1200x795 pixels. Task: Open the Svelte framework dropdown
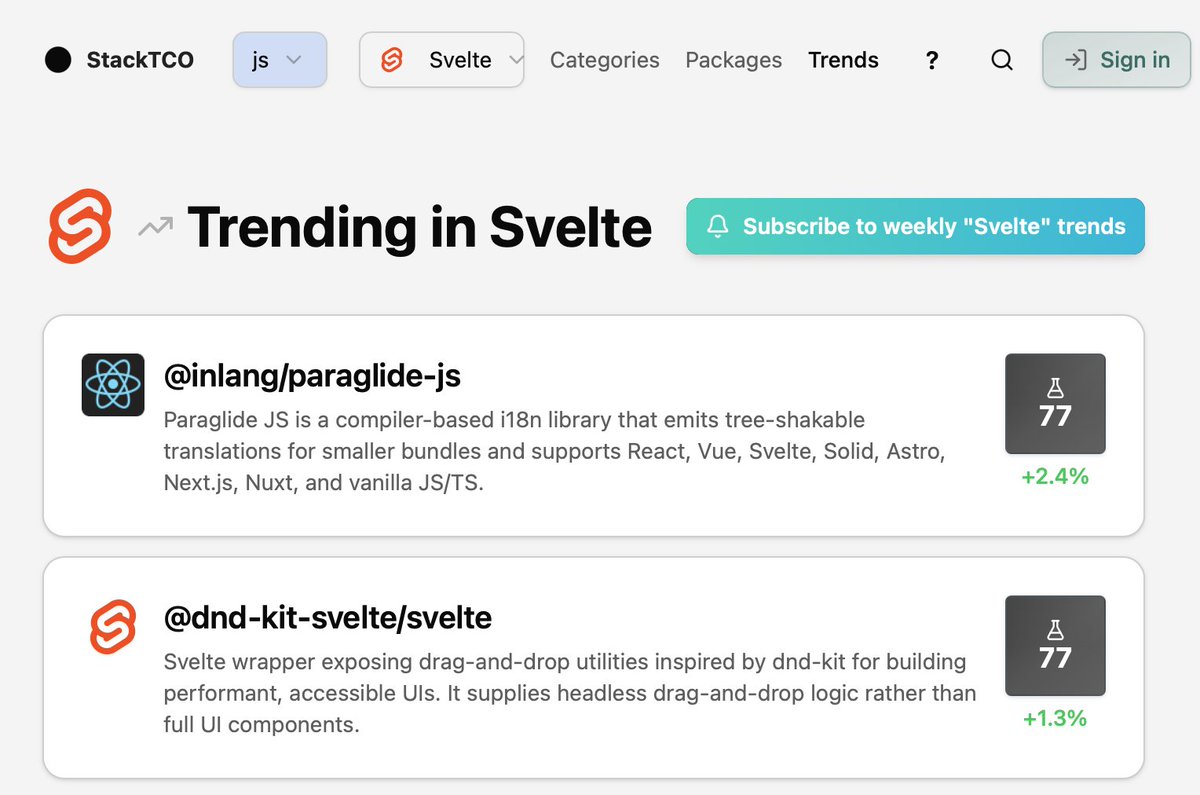click(442, 60)
